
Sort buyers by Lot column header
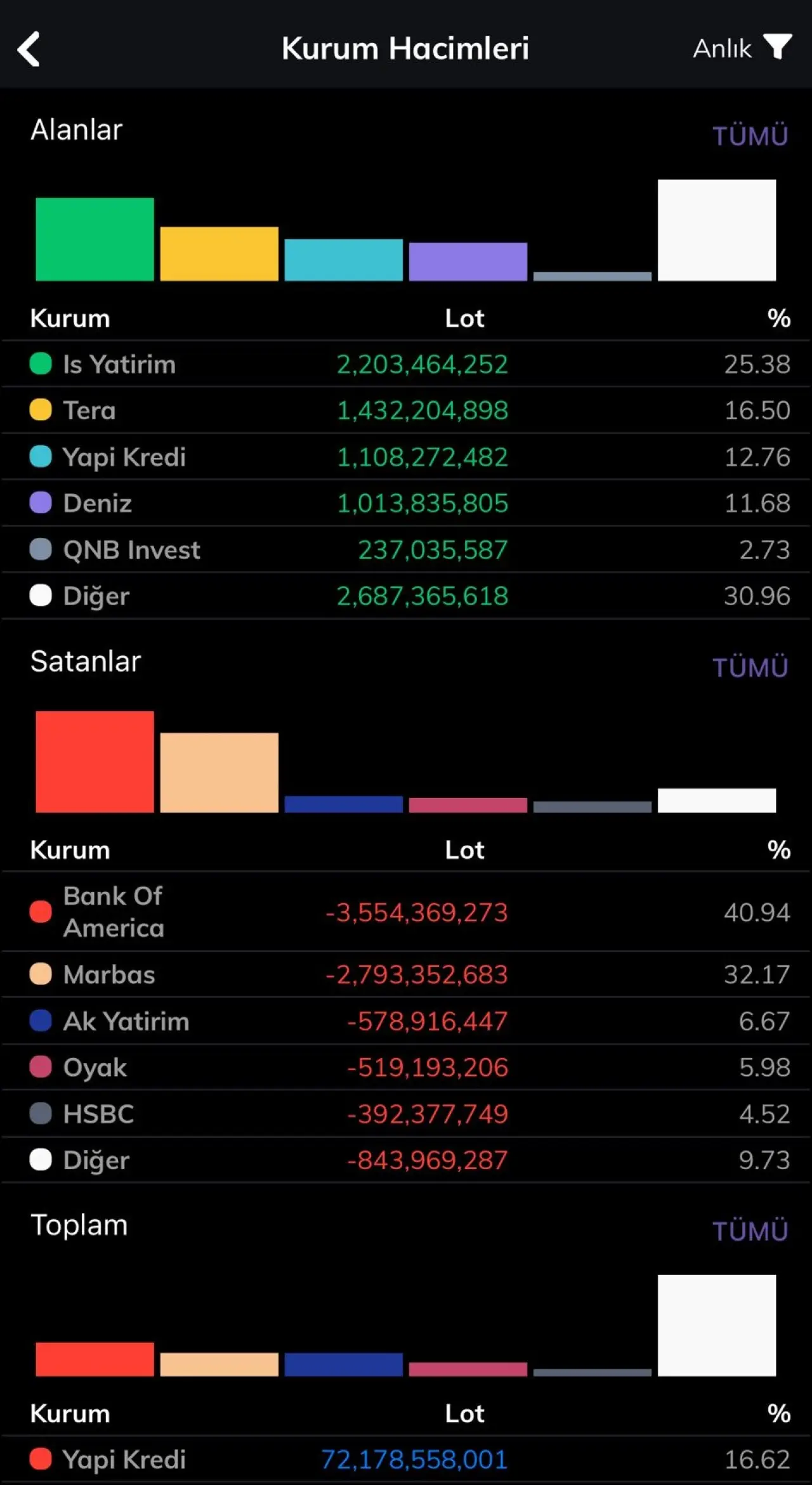click(x=464, y=318)
